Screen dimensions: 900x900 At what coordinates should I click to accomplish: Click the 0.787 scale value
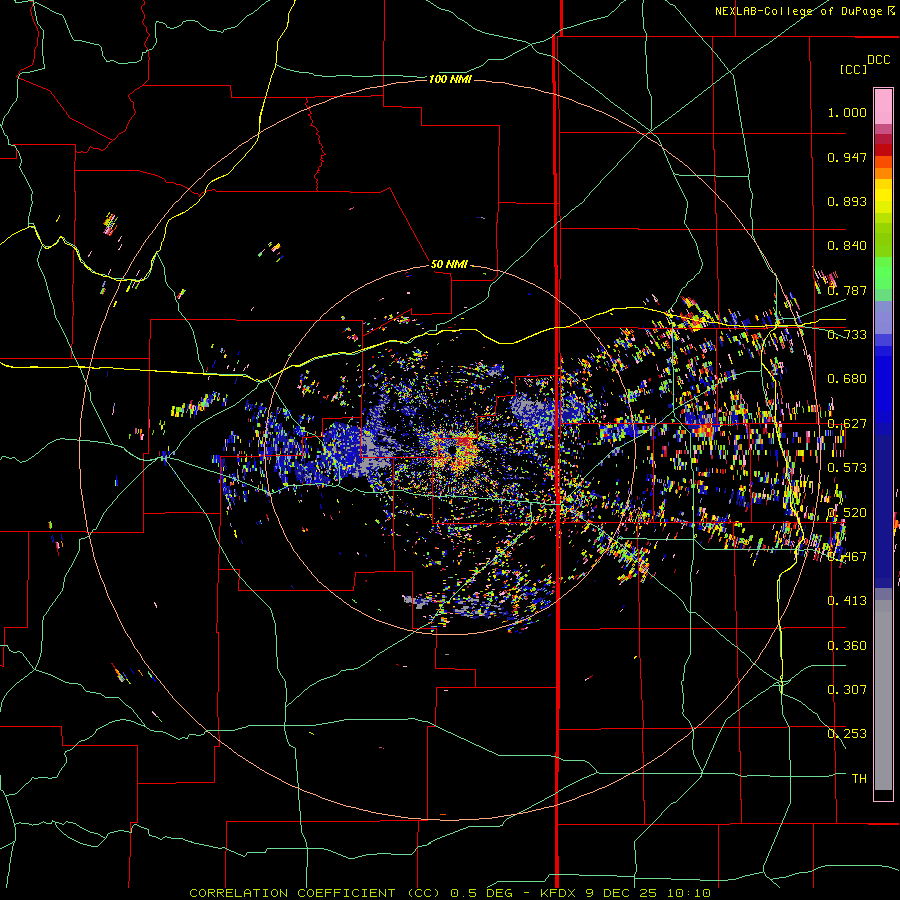pos(847,290)
